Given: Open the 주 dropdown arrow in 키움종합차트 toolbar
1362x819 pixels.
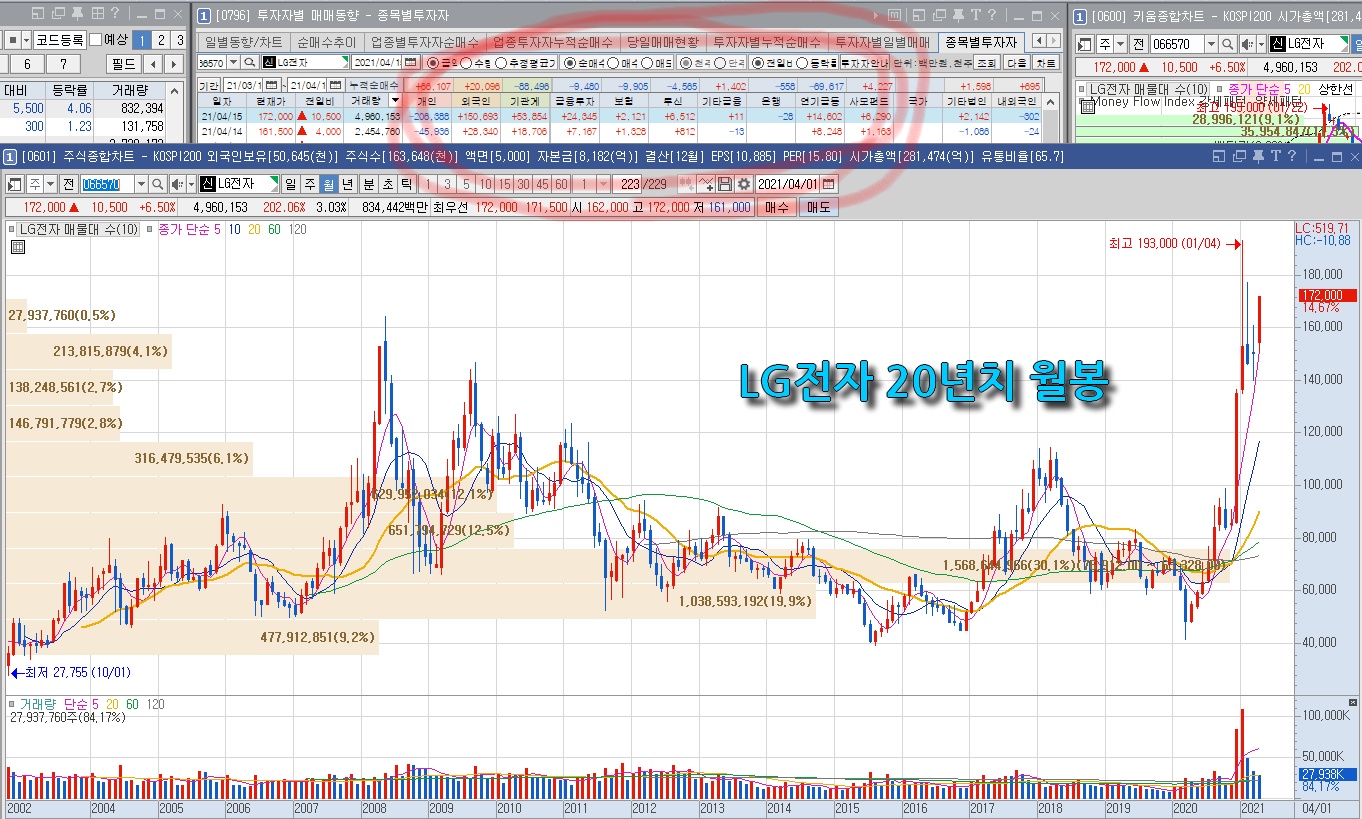Looking at the screenshot, I should (1120, 44).
